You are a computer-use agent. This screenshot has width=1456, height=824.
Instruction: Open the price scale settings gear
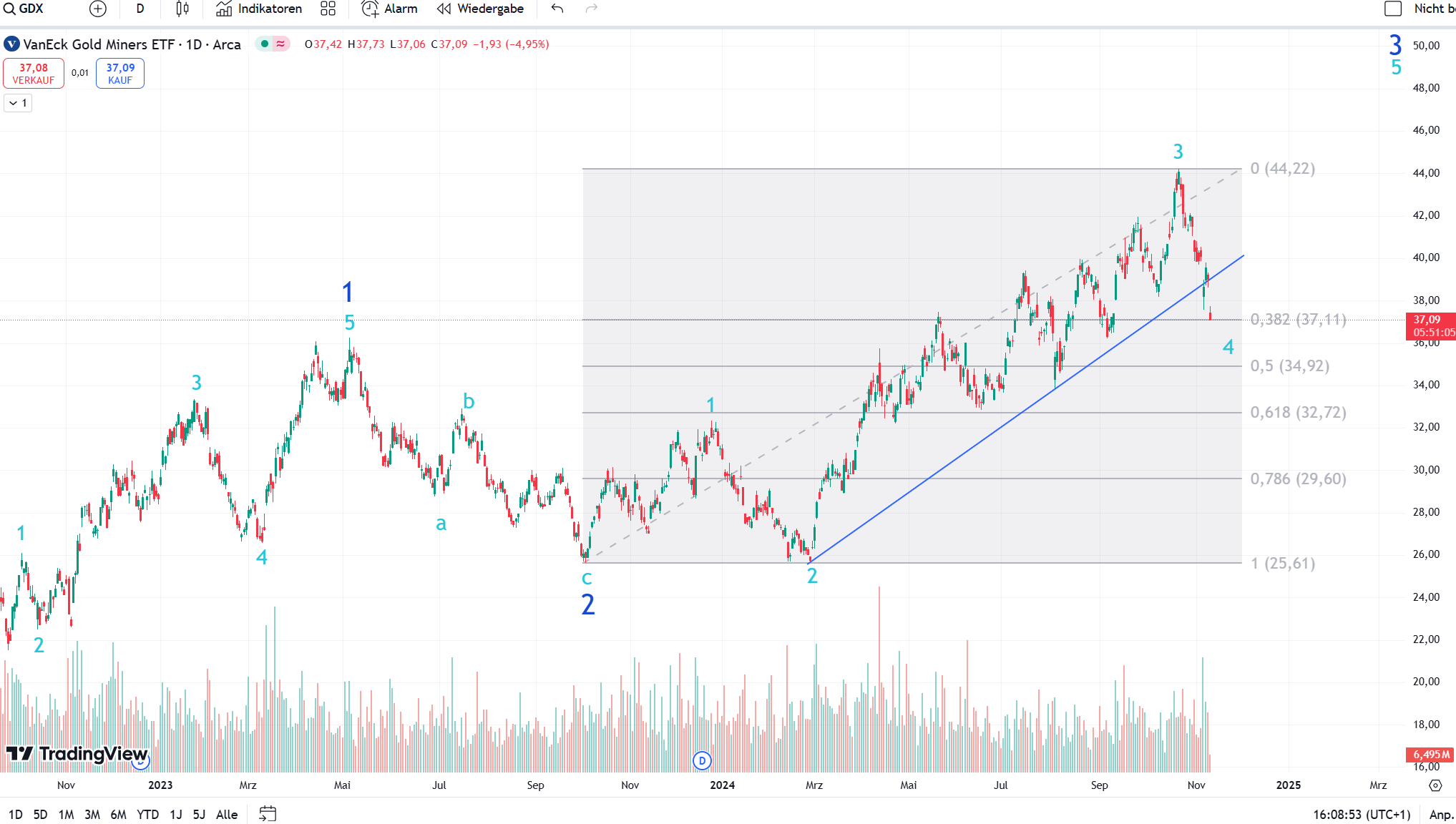[x=1435, y=785]
